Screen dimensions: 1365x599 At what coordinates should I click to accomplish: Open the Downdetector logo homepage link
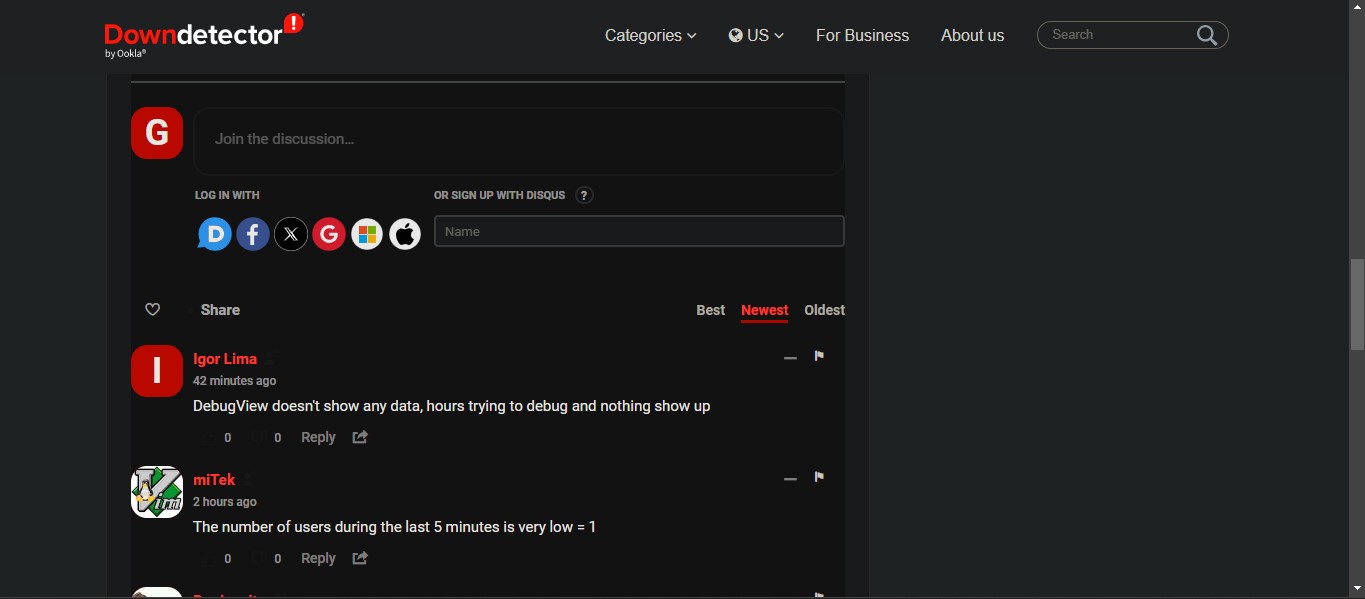pos(204,35)
